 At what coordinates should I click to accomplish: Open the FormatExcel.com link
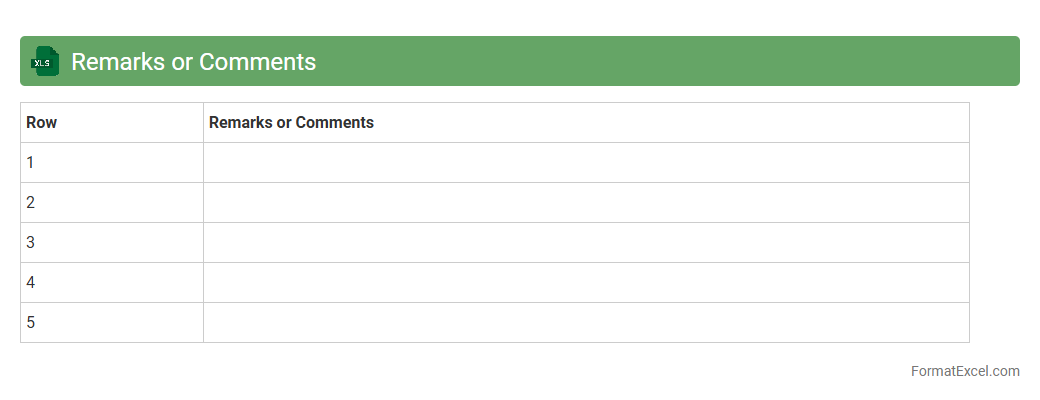pos(965,371)
